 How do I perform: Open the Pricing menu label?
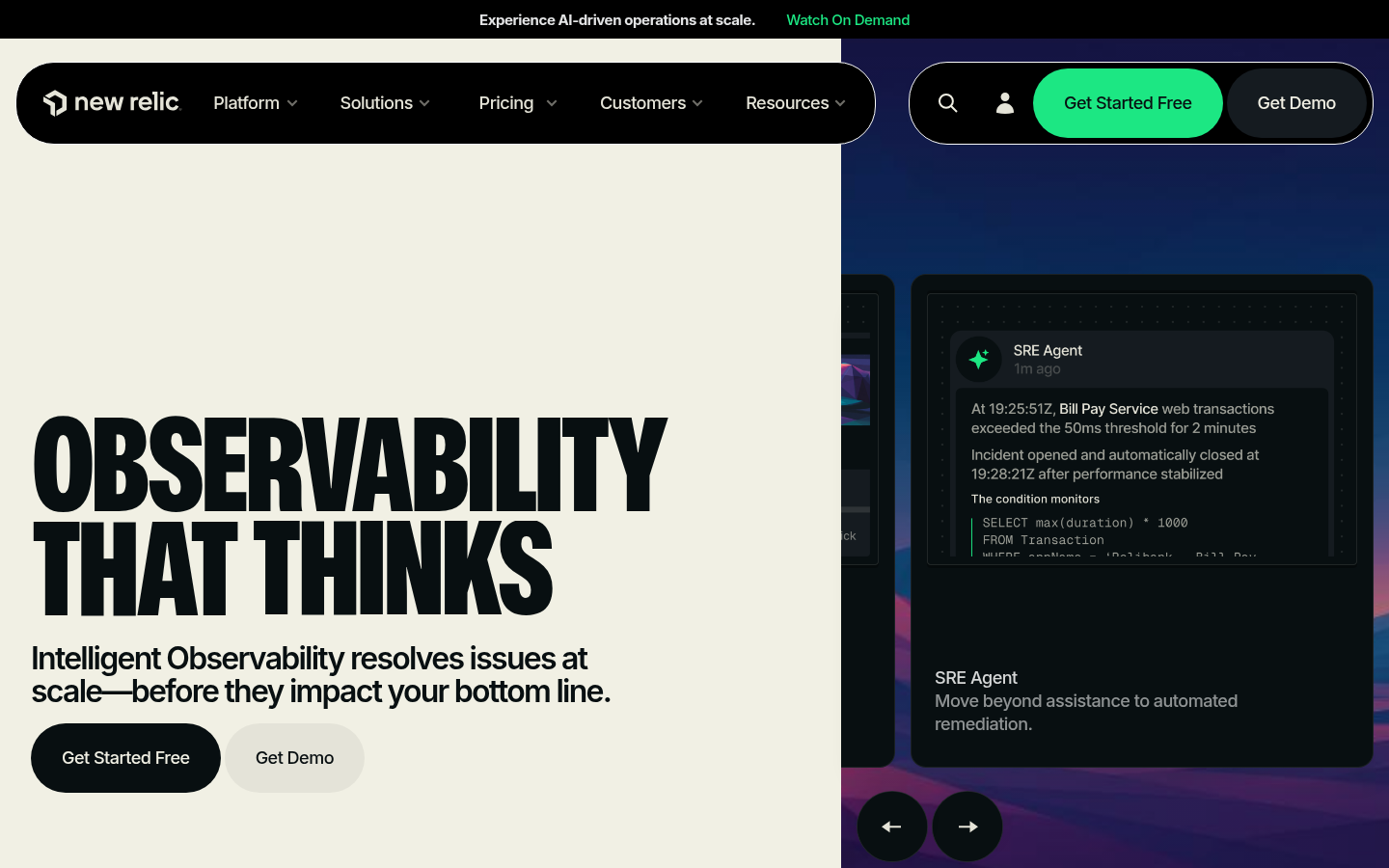[506, 103]
